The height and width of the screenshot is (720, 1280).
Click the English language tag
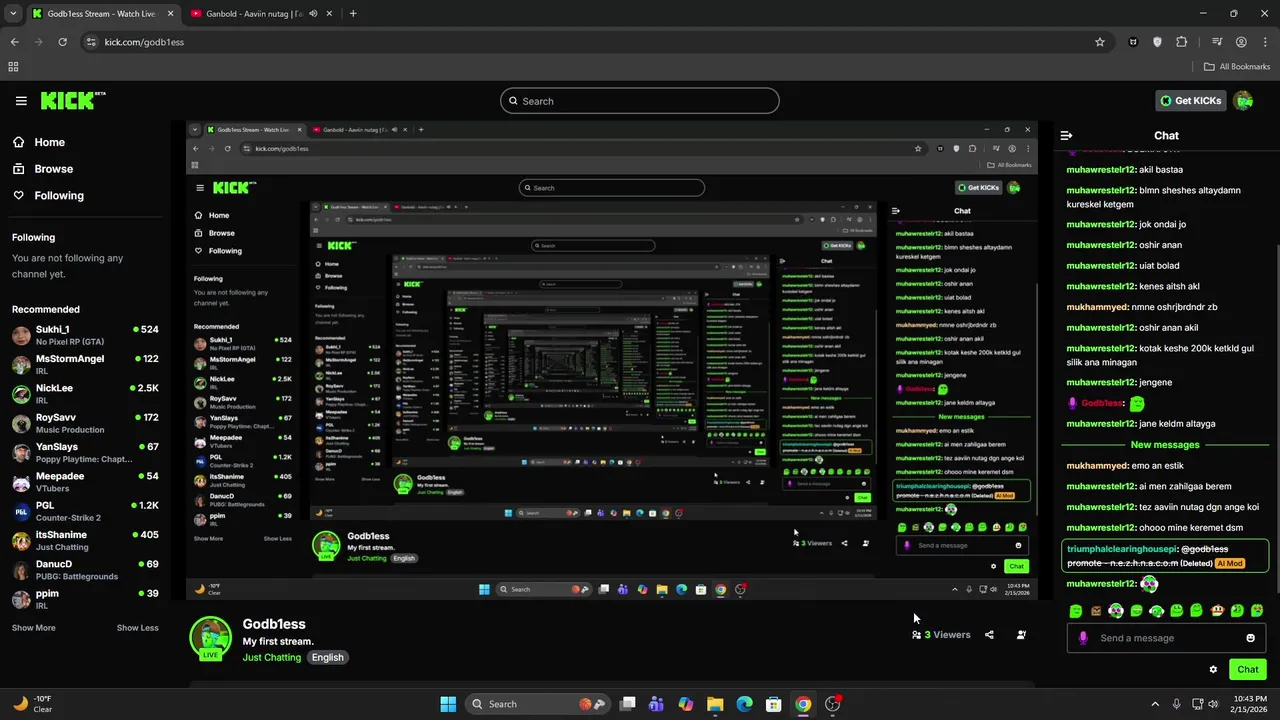[x=327, y=657]
